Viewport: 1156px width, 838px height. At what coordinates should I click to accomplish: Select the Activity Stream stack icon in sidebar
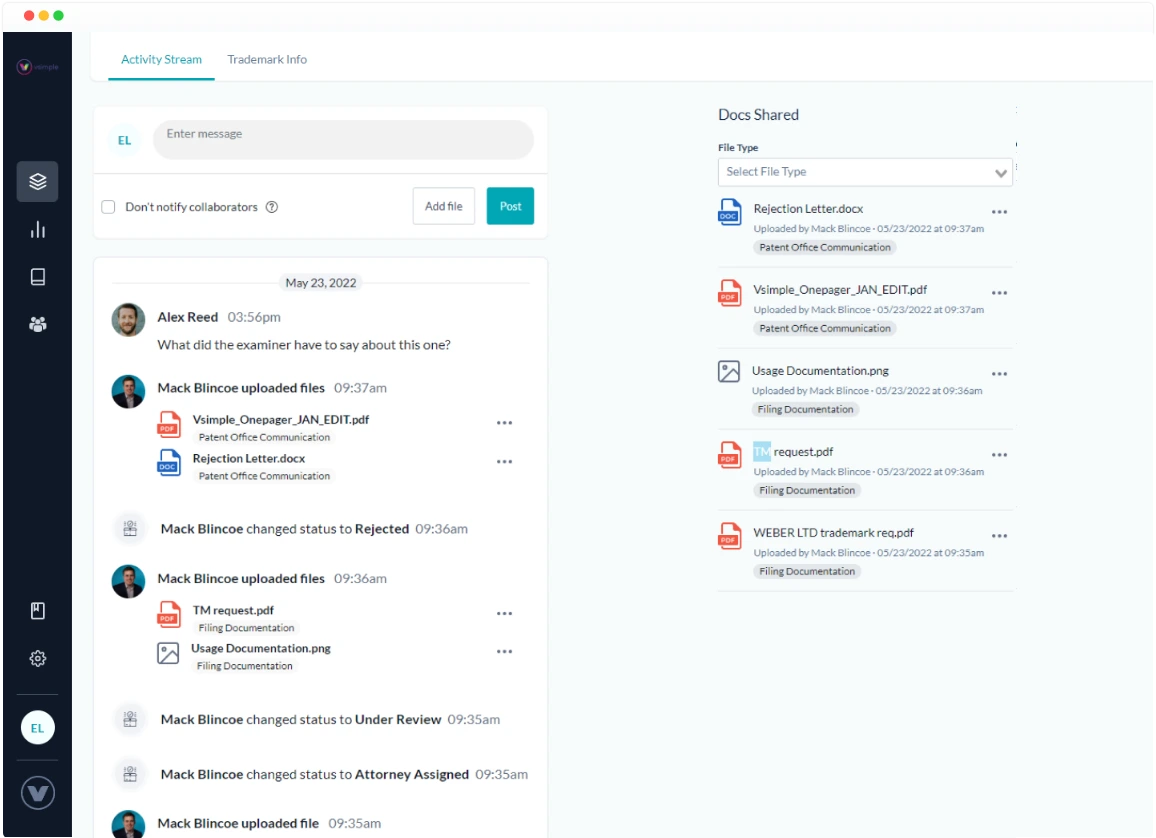tap(37, 181)
